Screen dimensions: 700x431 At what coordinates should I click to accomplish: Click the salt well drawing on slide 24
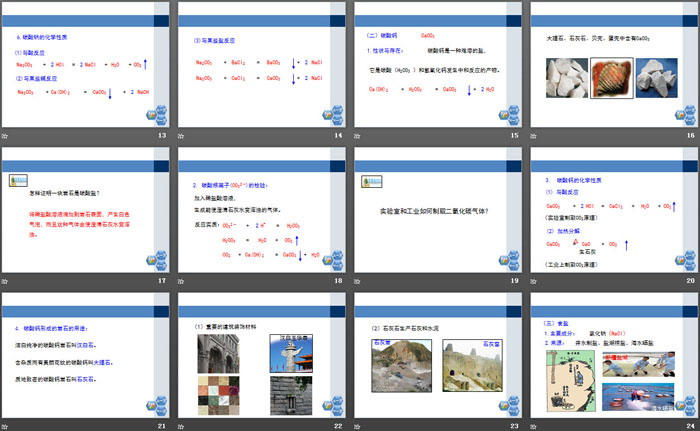tap(571, 381)
